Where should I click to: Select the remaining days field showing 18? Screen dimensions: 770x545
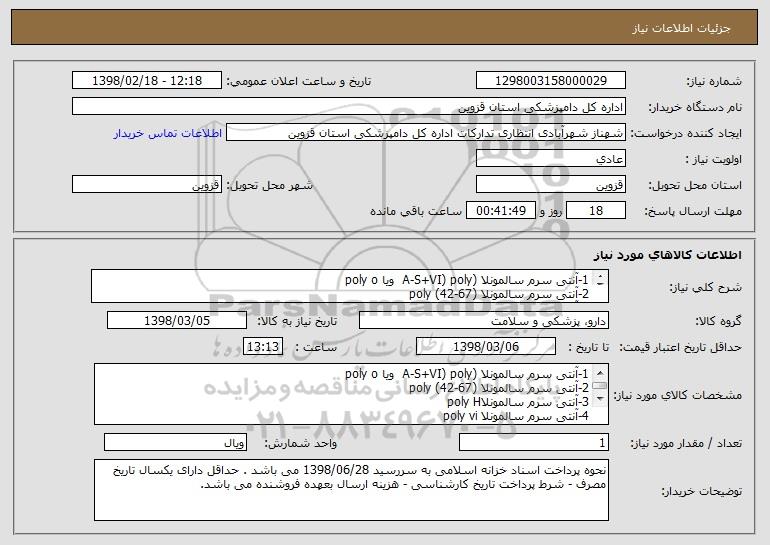(x=596, y=211)
